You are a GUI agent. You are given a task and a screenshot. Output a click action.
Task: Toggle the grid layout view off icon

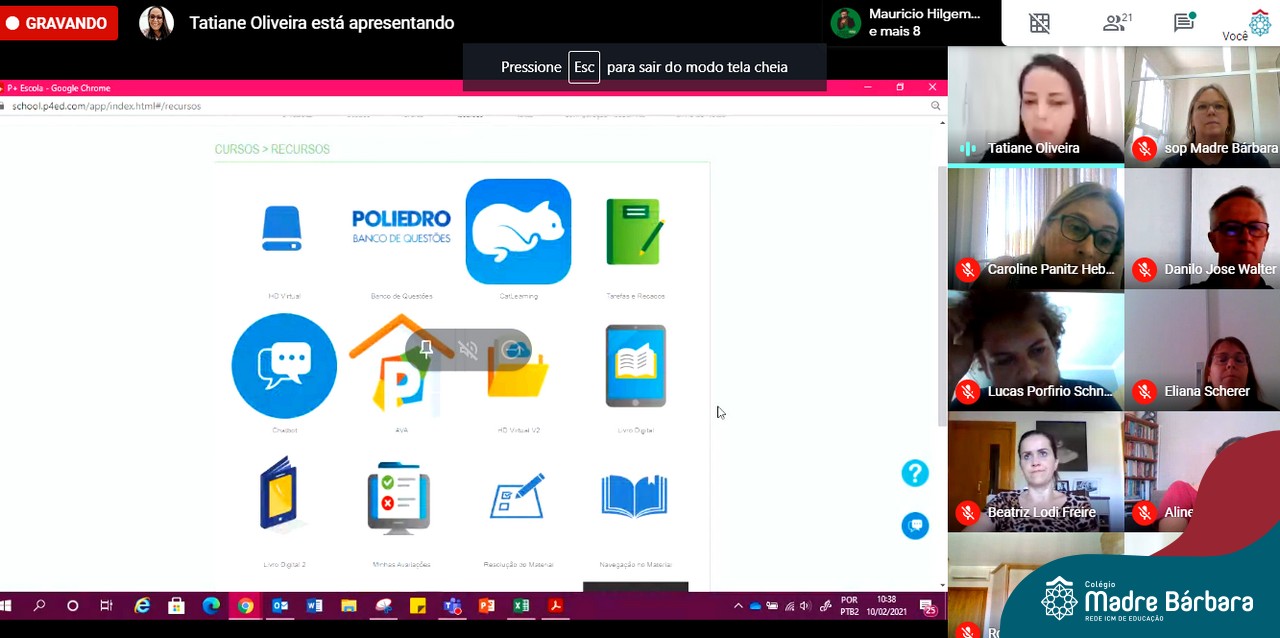tap(1040, 23)
